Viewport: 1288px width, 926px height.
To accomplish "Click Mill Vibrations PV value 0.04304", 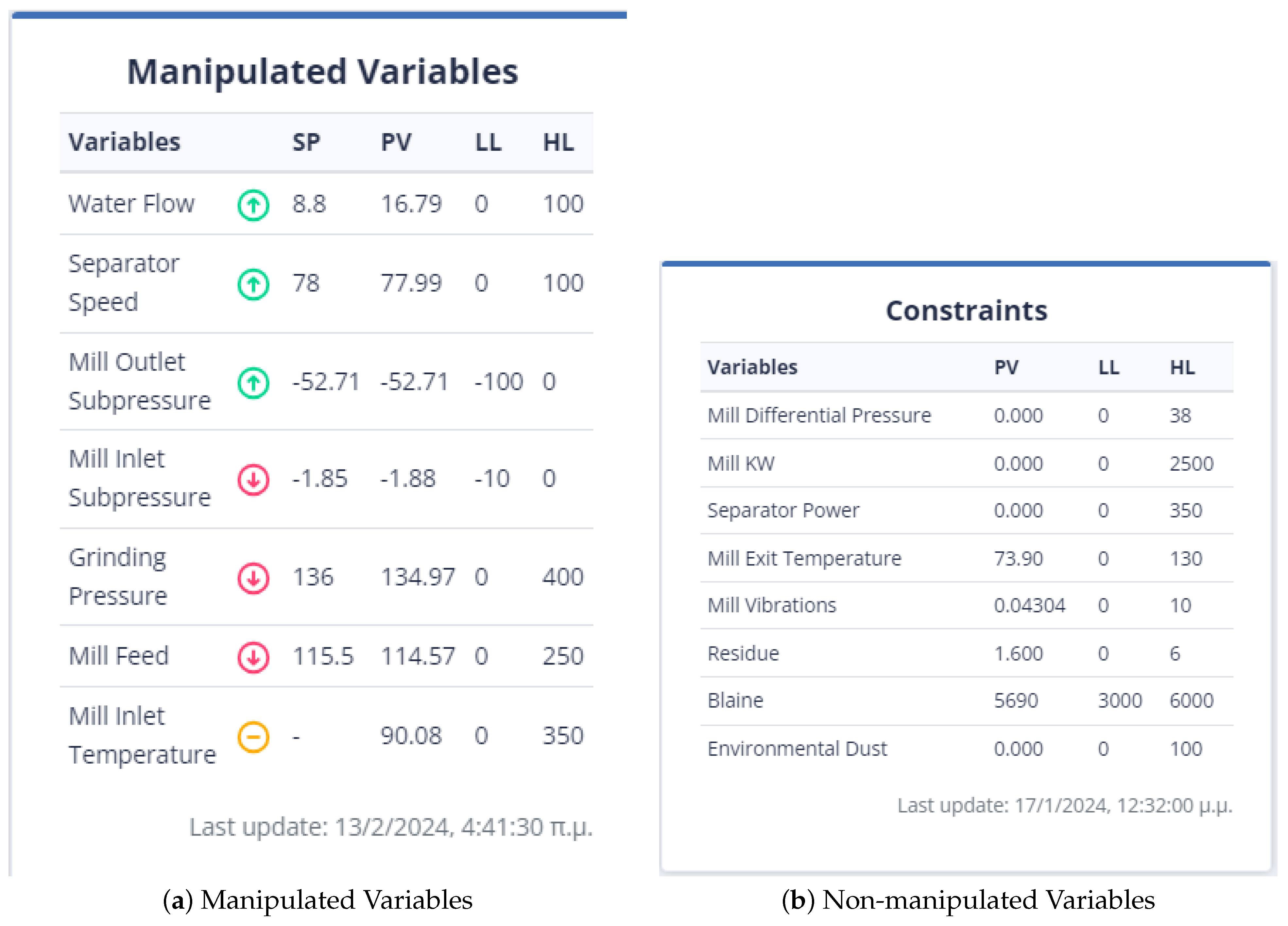I will (x=1029, y=605).
